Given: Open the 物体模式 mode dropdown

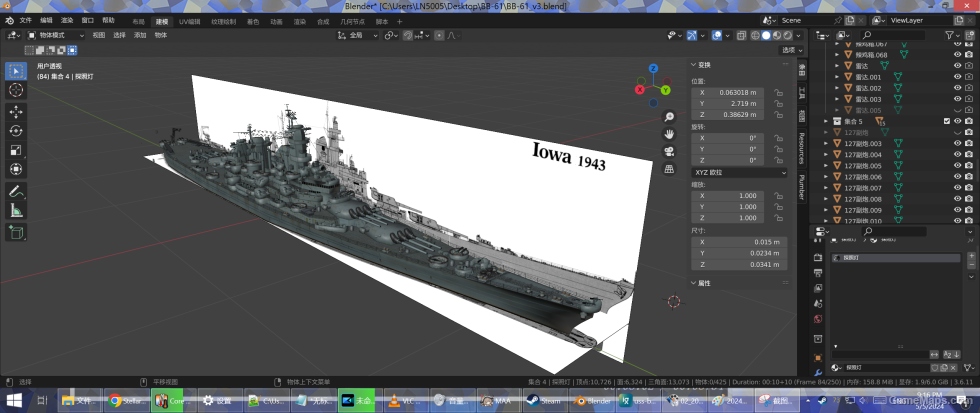Looking at the screenshot, I should pyautogui.click(x=56, y=36).
